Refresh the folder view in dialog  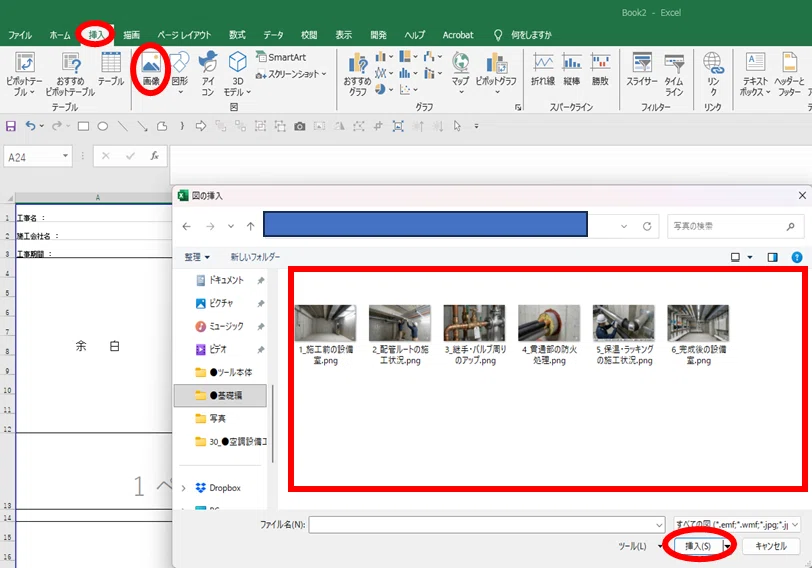point(647,226)
